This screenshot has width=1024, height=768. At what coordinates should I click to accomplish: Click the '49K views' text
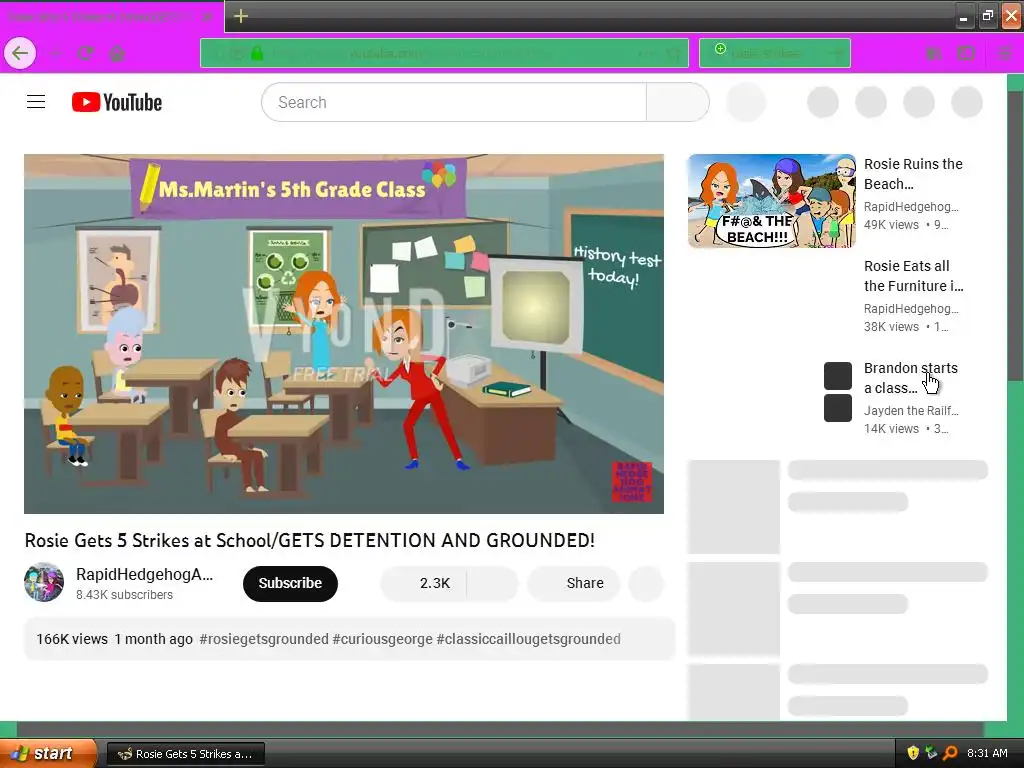coord(891,225)
